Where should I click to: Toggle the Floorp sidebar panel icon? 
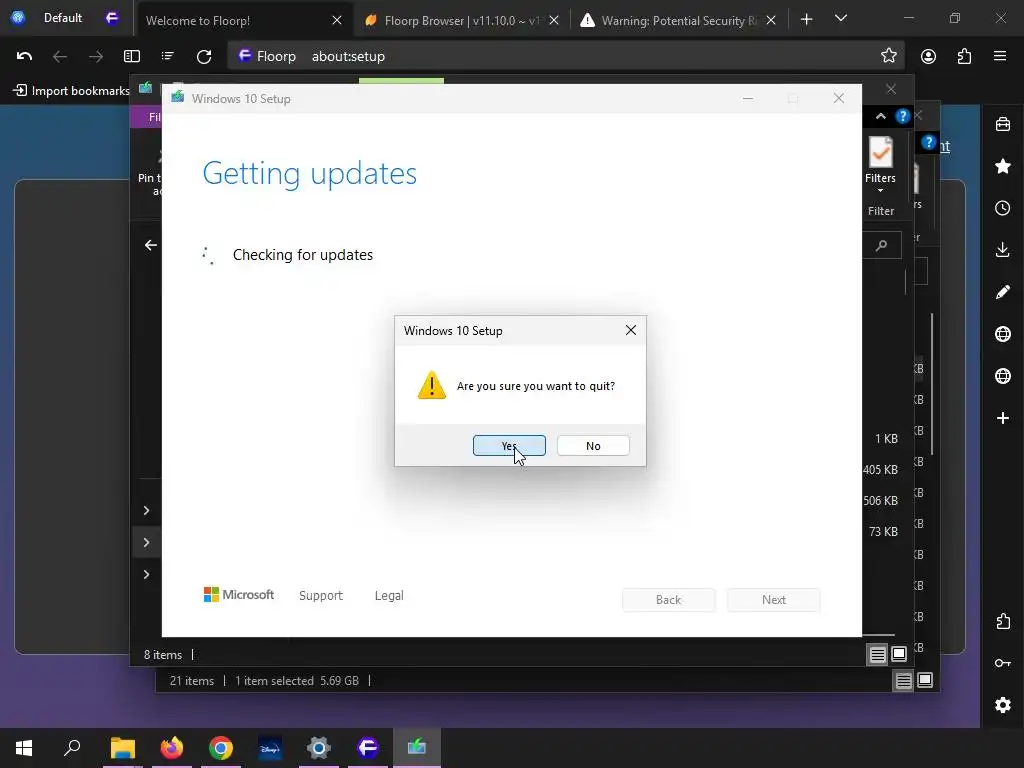coord(132,56)
